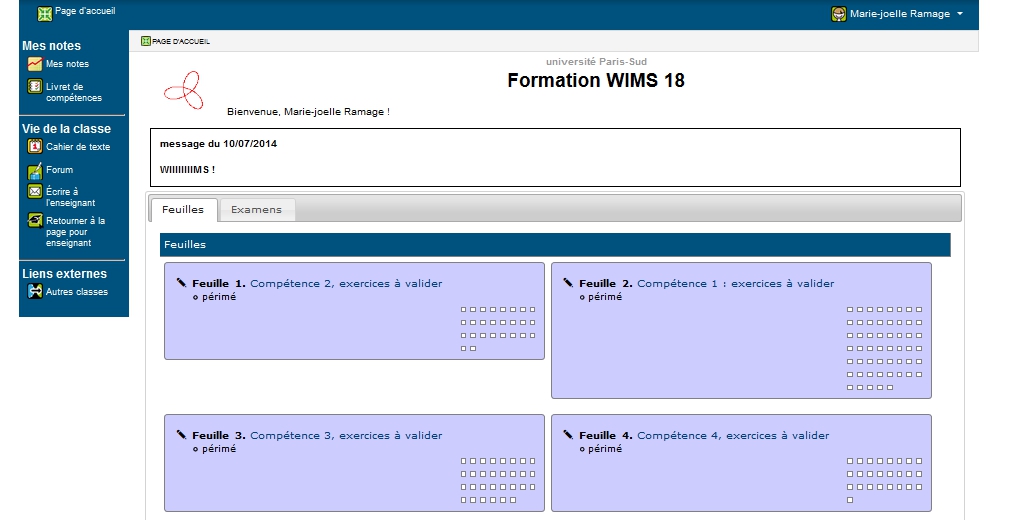1018x520 pixels.
Task: Click the user avatar icon beside Marie-joelle Ramage
Action: click(x=838, y=14)
